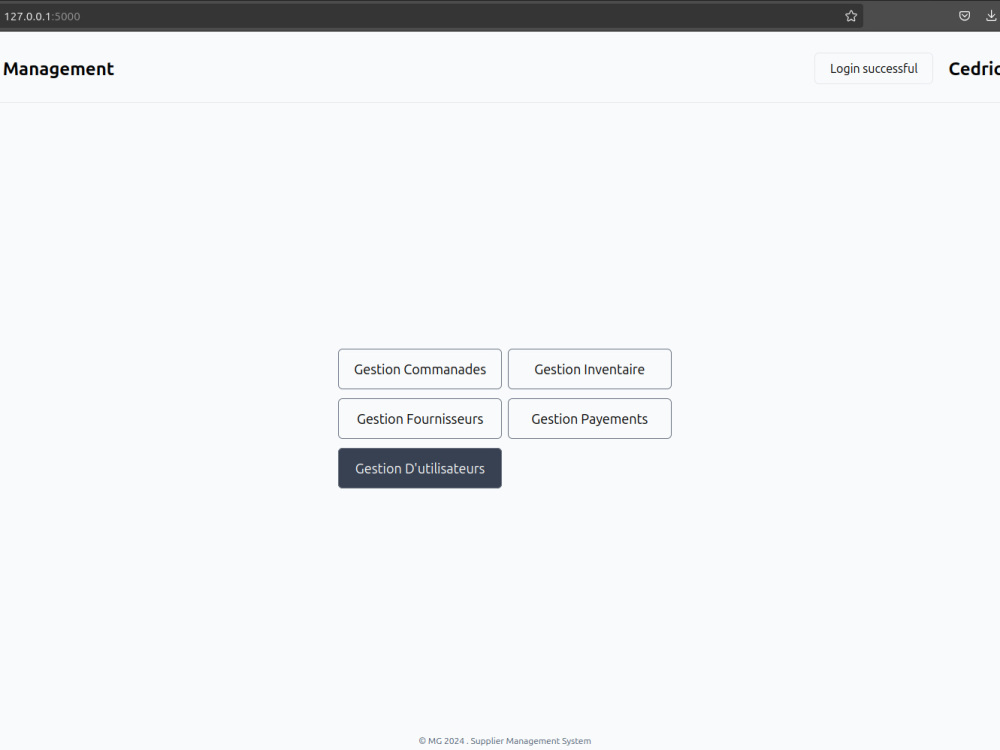Bookmark this page with the star icon
1000x750 pixels.
click(851, 16)
